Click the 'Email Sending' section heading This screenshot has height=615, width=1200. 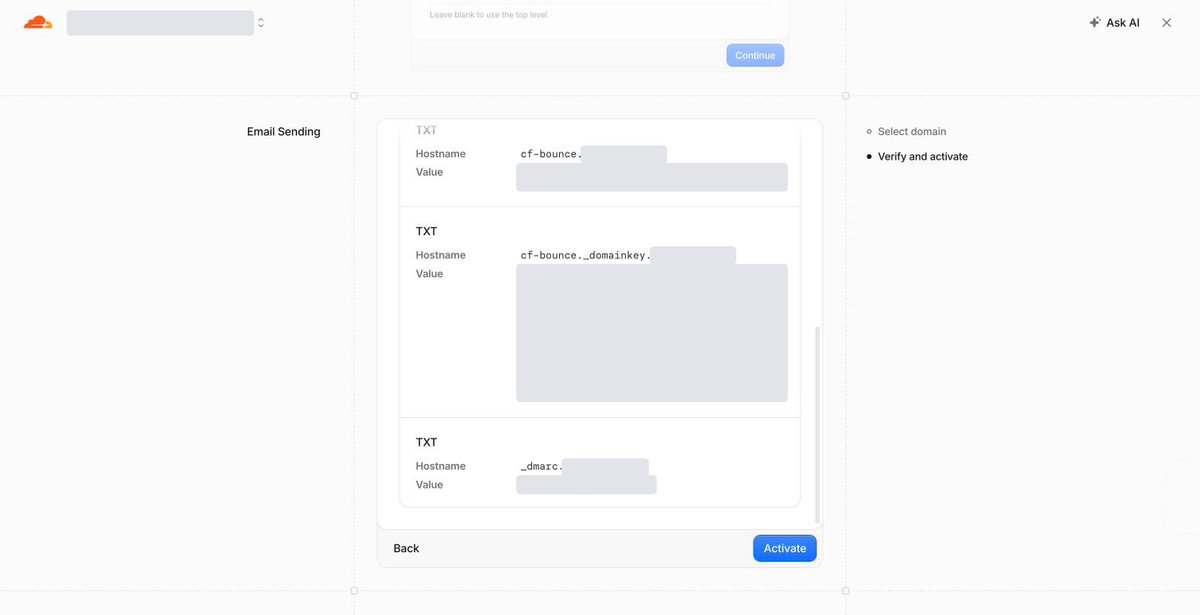284,132
